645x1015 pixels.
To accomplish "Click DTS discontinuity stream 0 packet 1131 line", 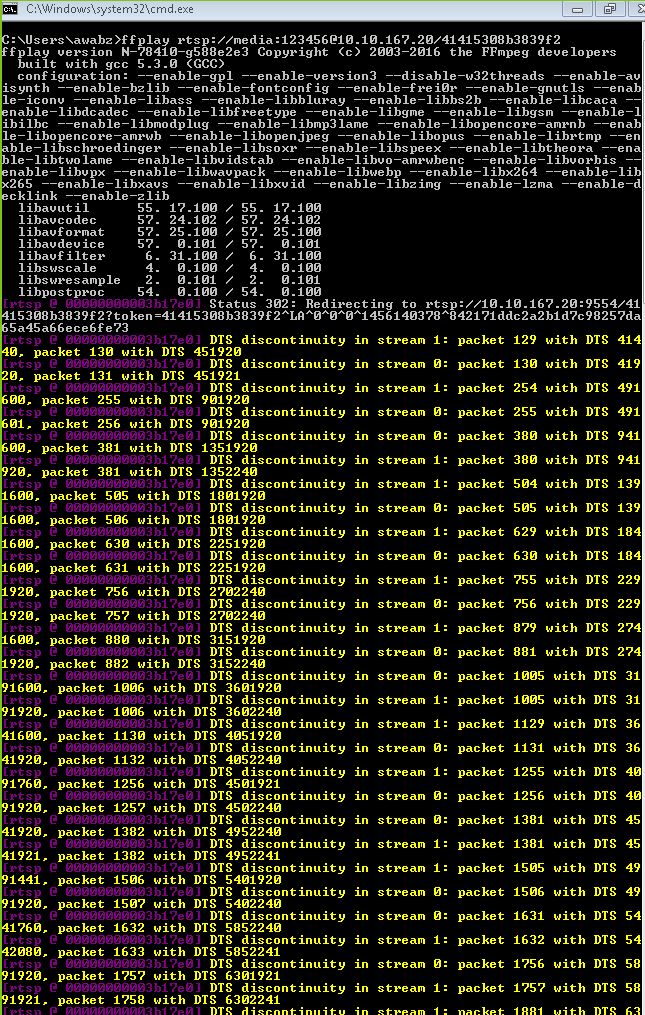I will click(x=321, y=748).
